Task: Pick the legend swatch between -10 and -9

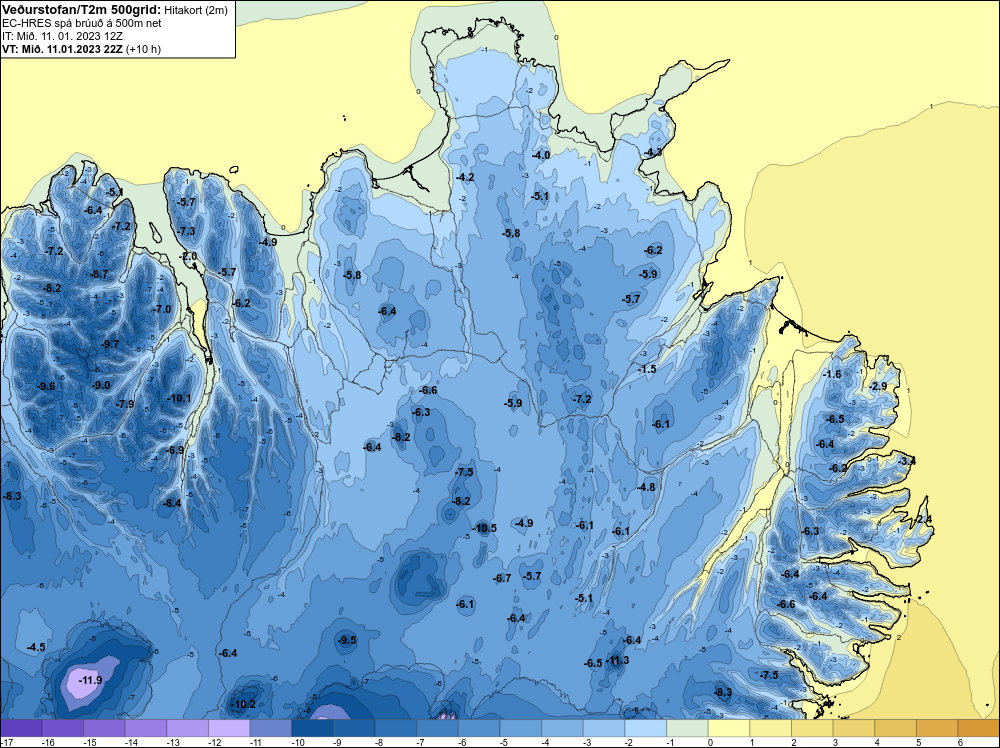Action: 312,728
